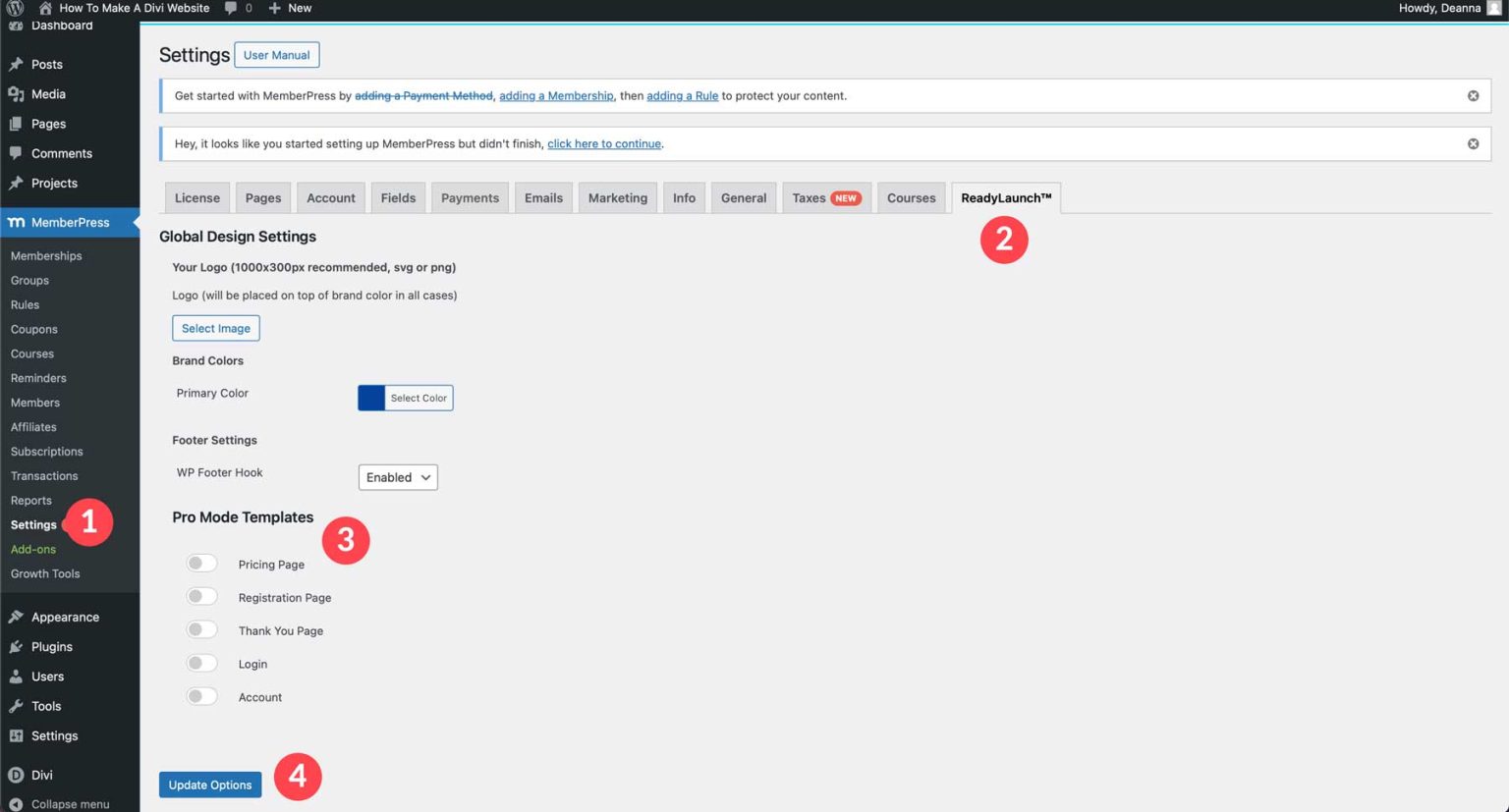Image resolution: width=1509 pixels, height=812 pixels.
Task: Open the Primary Color picker
Action: 405,398
